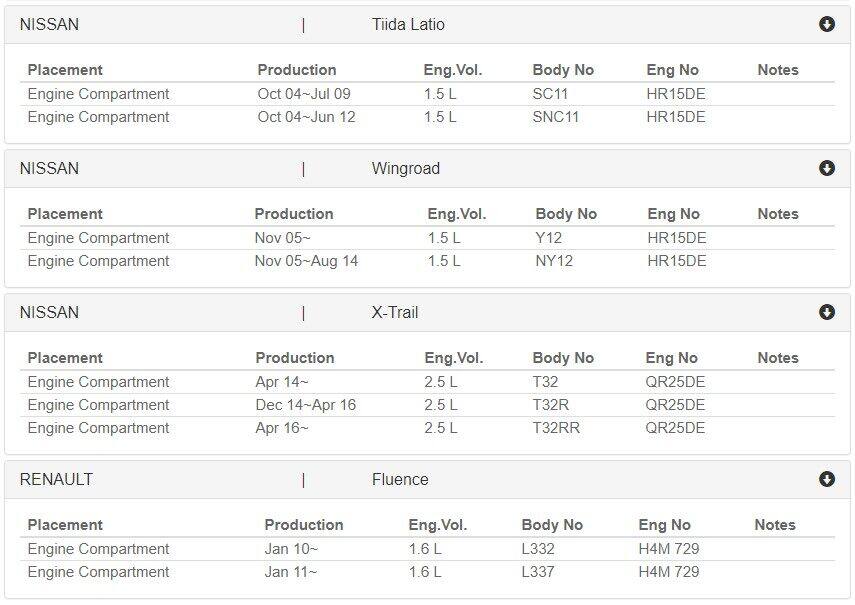Select the T32R Dec 14~Apr 16 row
This screenshot has height=605, width=855.
pyautogui.click(x=427, y=405)
